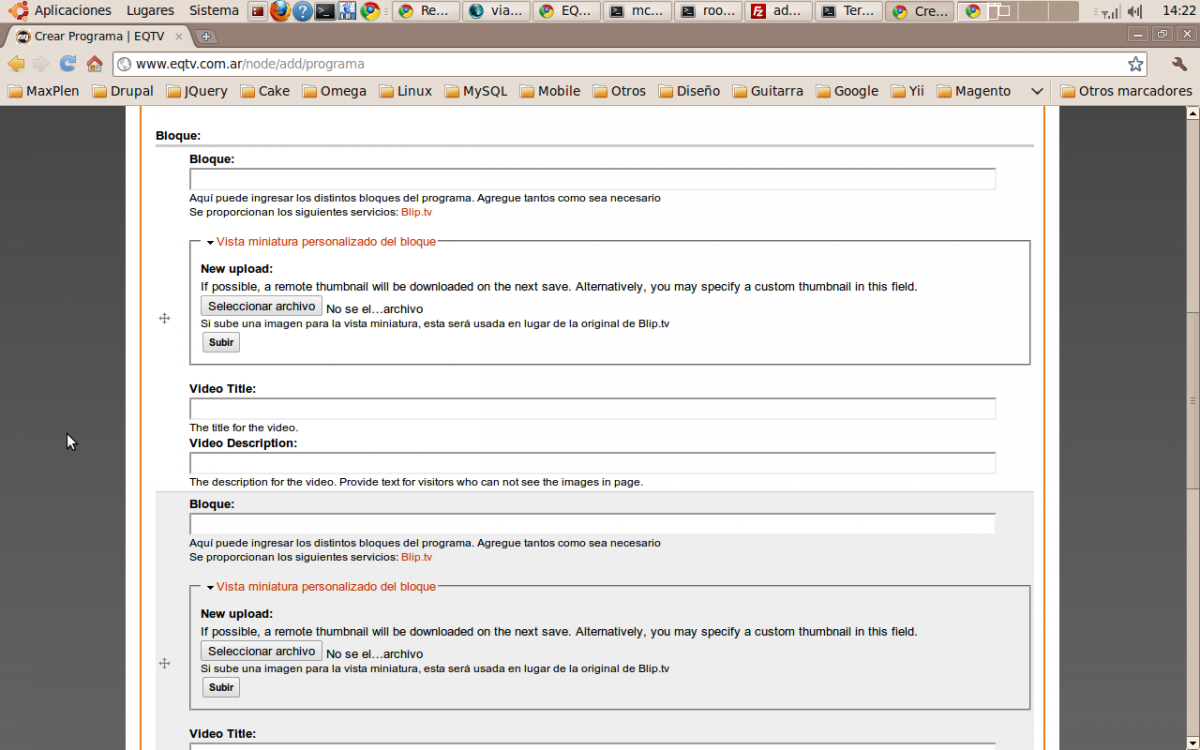Viewport: 1200px width, 750px height.
Task: Click the blue floppy-style launcher icon
Action: point(348,11)
